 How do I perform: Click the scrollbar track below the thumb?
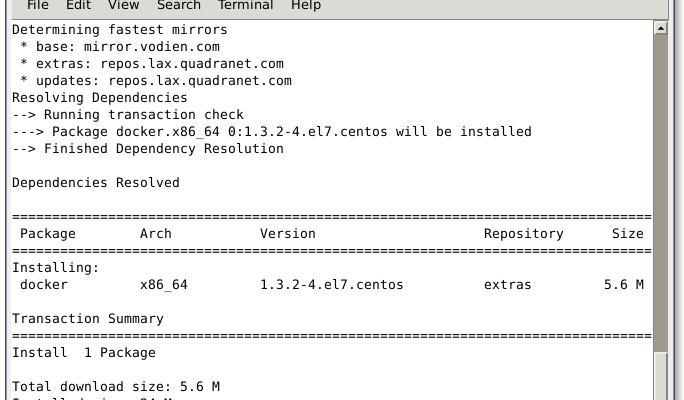[660, 376]
